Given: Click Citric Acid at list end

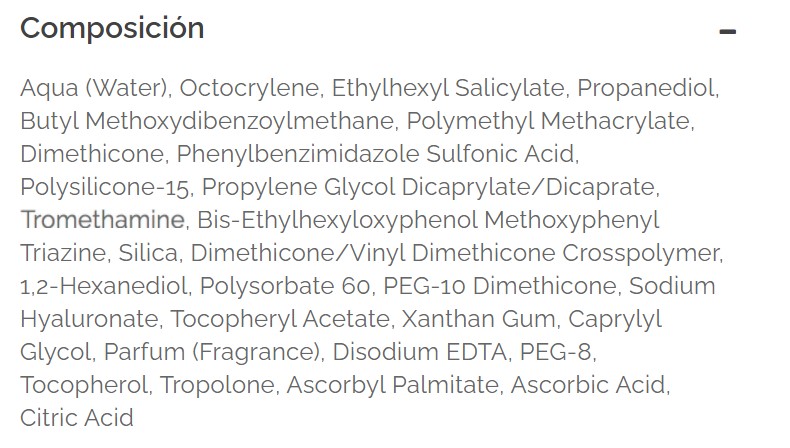Looking at the screenshot, I should [x=76, y=418].
